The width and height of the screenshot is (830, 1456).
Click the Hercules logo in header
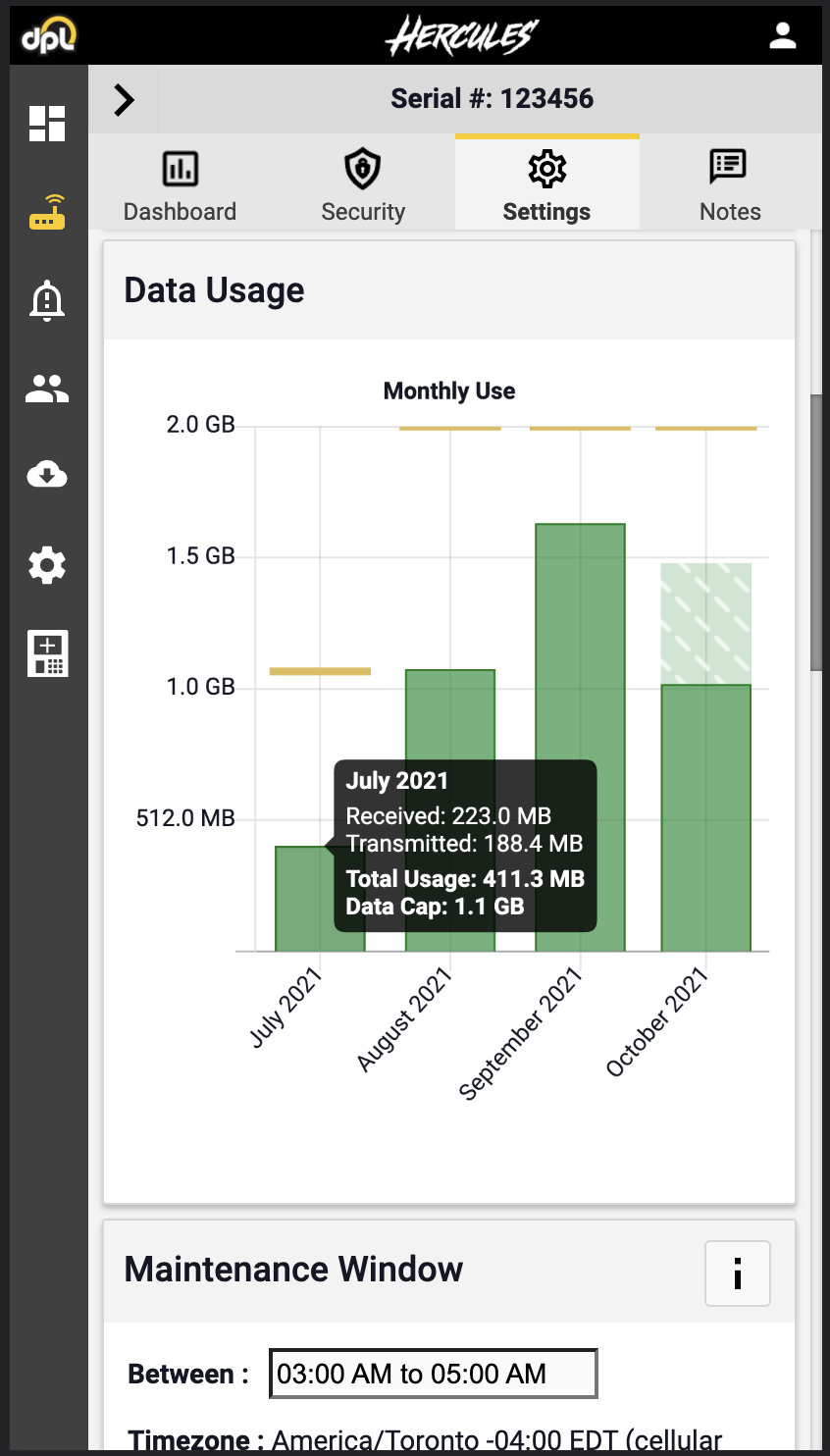[461, 36]
